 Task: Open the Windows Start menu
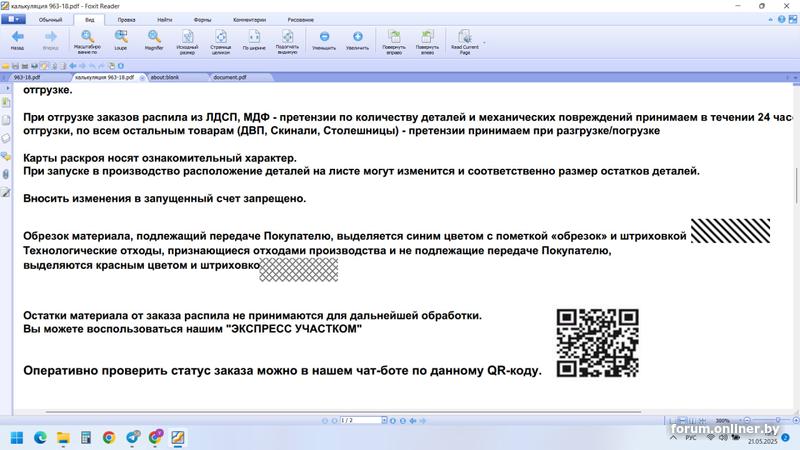point(17,438)
